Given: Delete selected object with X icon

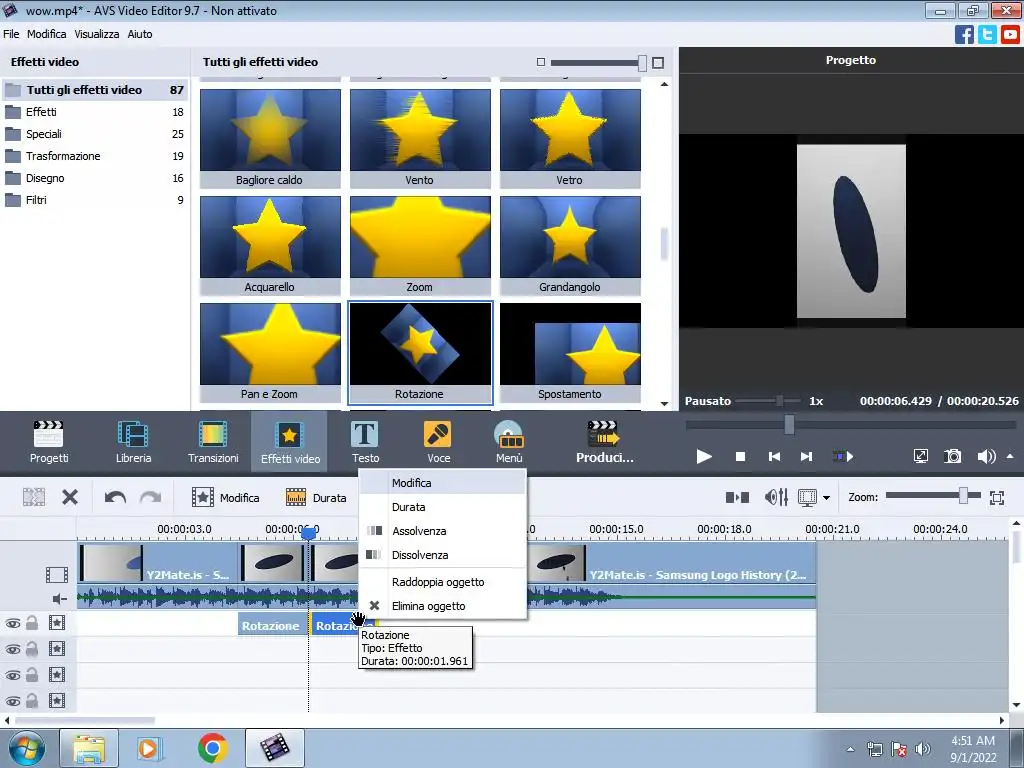Looking at the screenshot, I should click(x=70, y=498).
